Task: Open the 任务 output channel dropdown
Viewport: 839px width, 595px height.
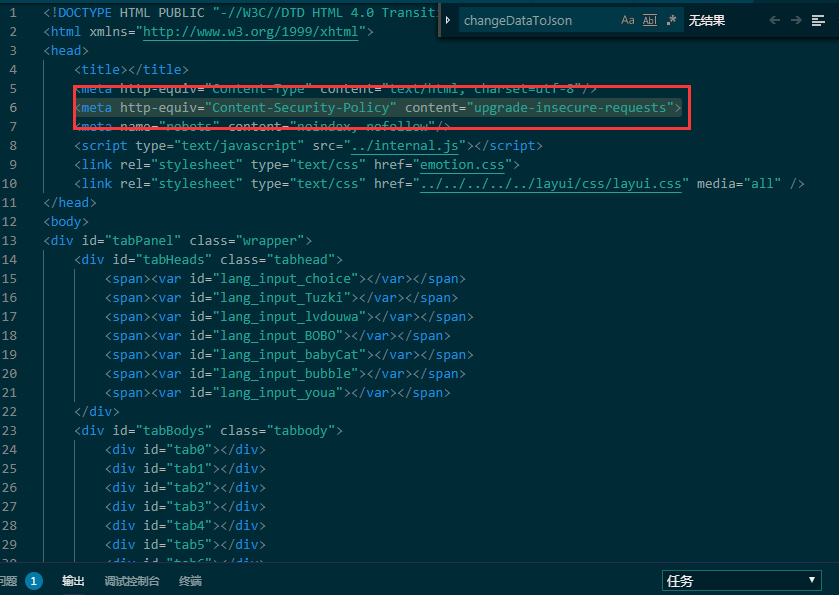Action: click(x=742, y=581)
